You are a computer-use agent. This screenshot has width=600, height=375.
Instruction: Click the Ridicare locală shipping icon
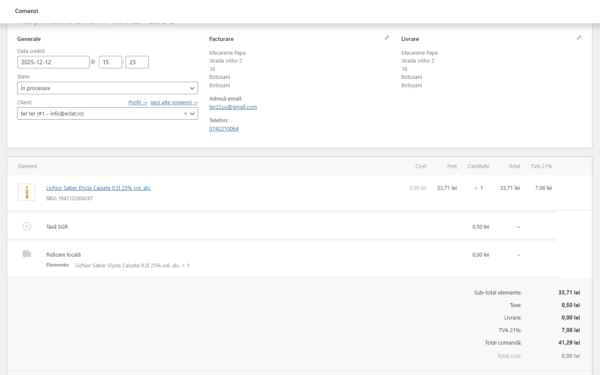pos(27,254)
